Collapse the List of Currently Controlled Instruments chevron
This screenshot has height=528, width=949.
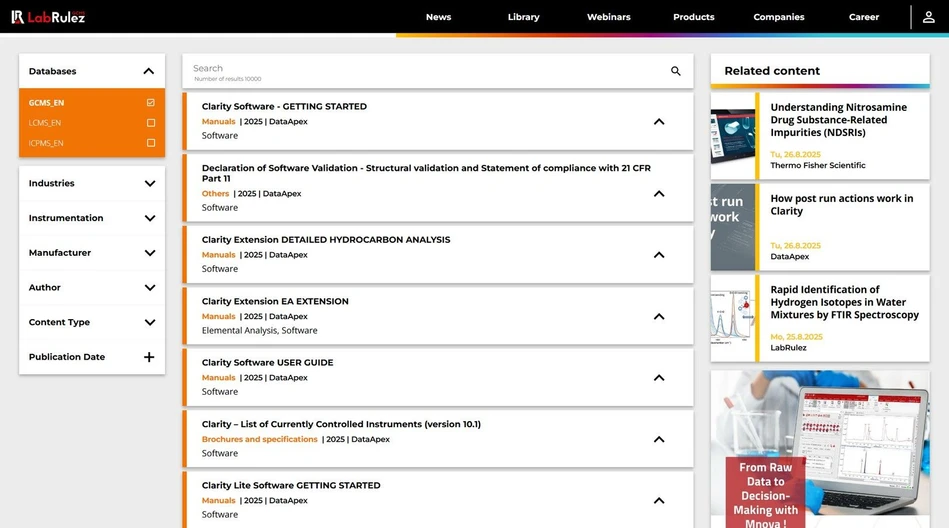[659, 440]
